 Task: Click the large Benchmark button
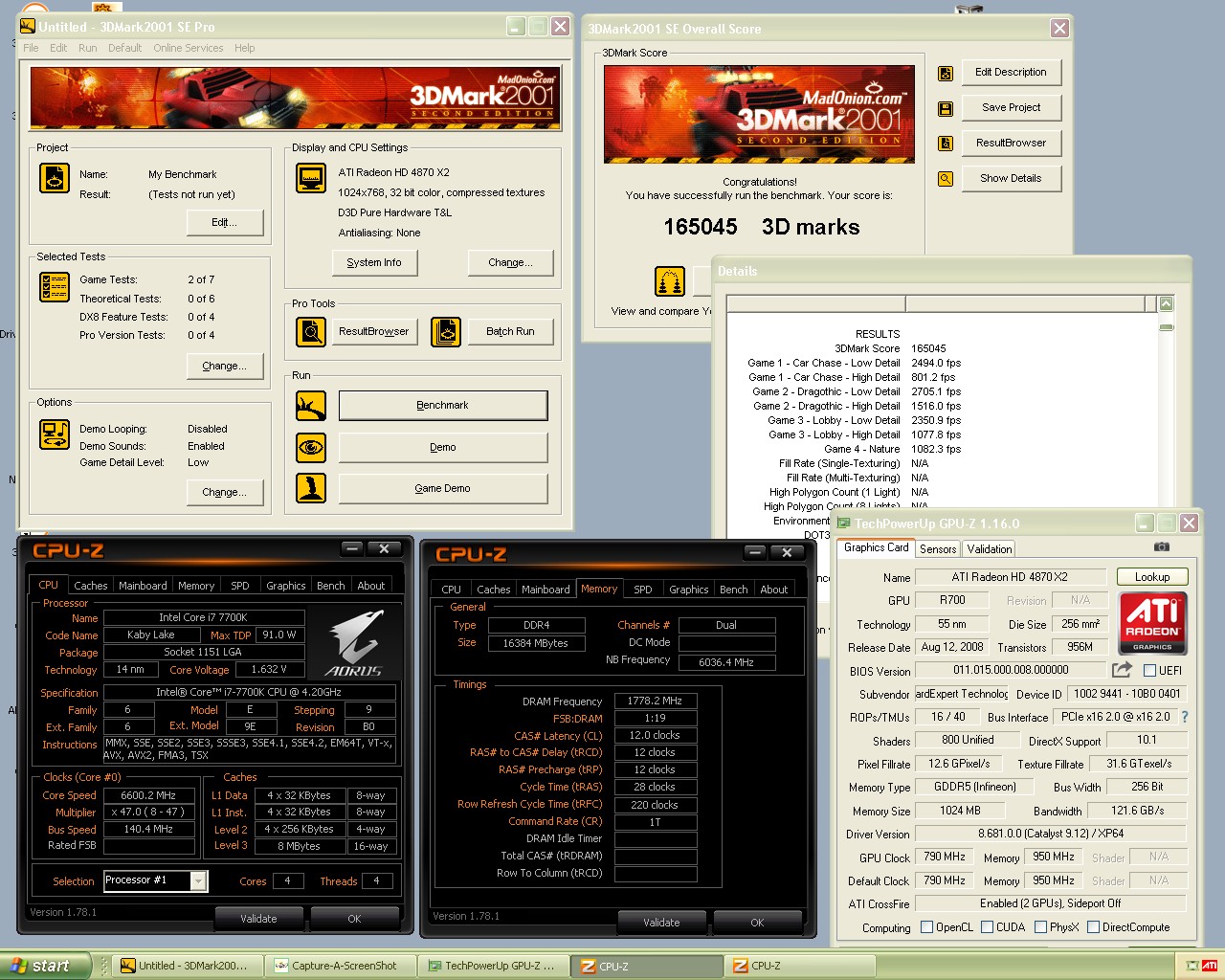[443, 406]
